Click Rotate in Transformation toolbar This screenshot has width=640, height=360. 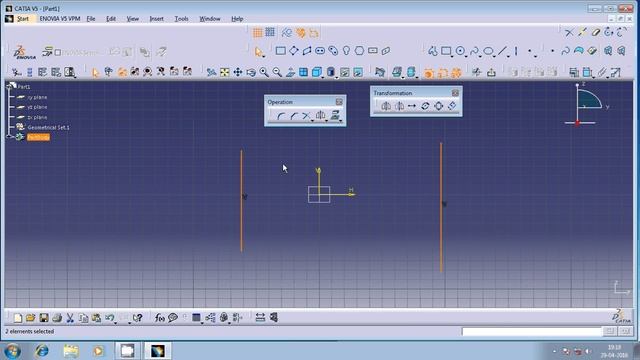point(425,106)
